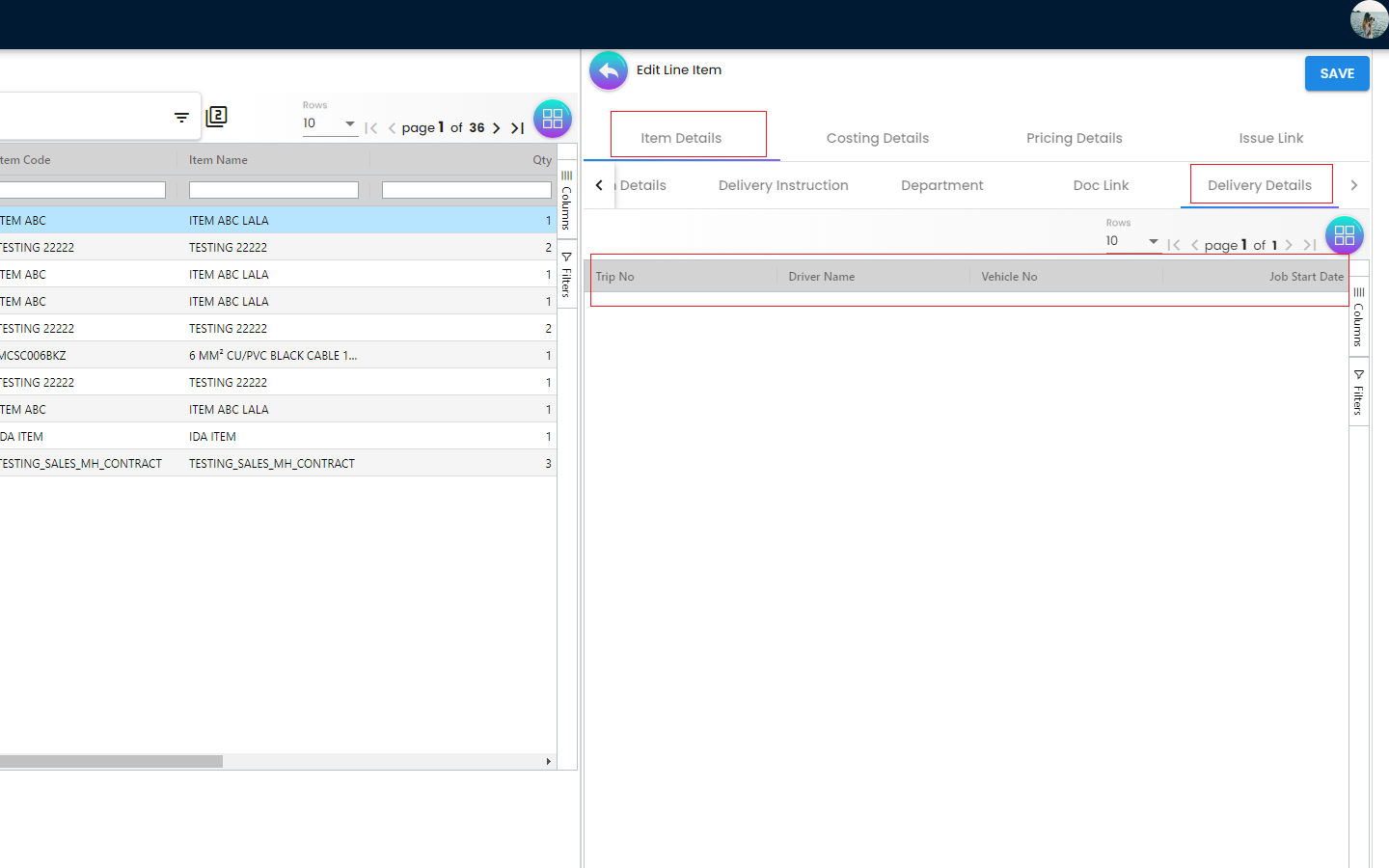Open Filters side panel of item list
1389x868 pixels.
(x=567, y=275)
